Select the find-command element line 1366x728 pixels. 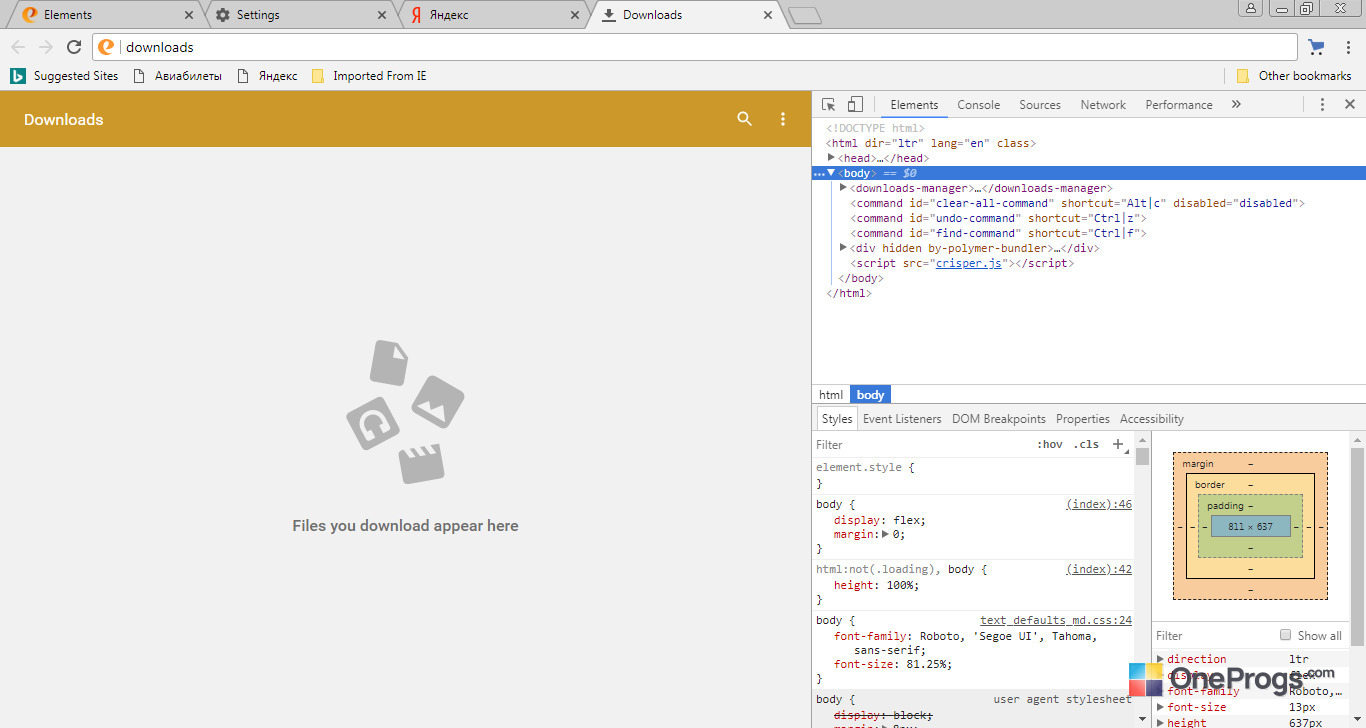998,233
